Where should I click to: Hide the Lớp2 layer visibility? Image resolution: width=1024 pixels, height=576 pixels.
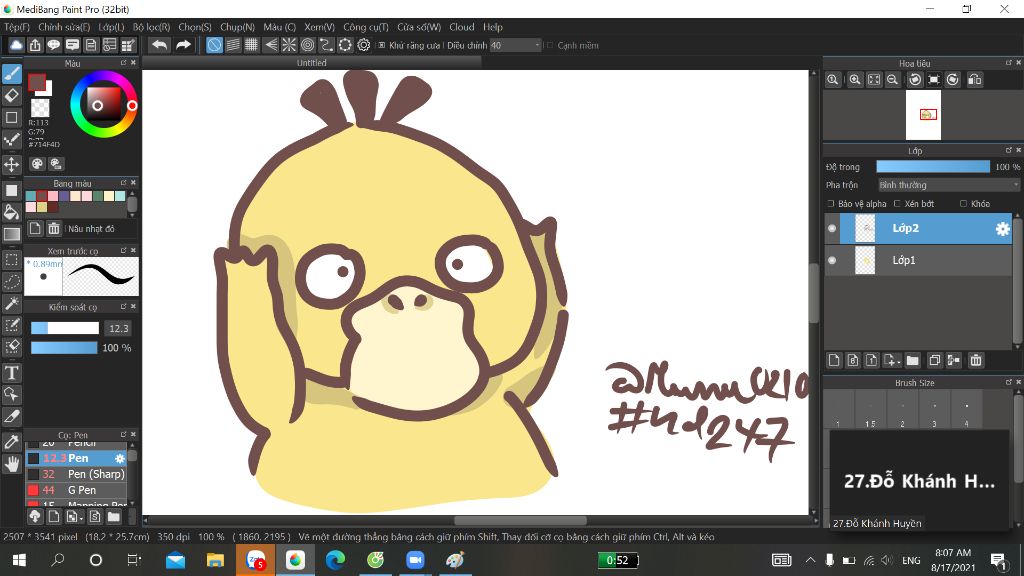(x=832, y=229)
